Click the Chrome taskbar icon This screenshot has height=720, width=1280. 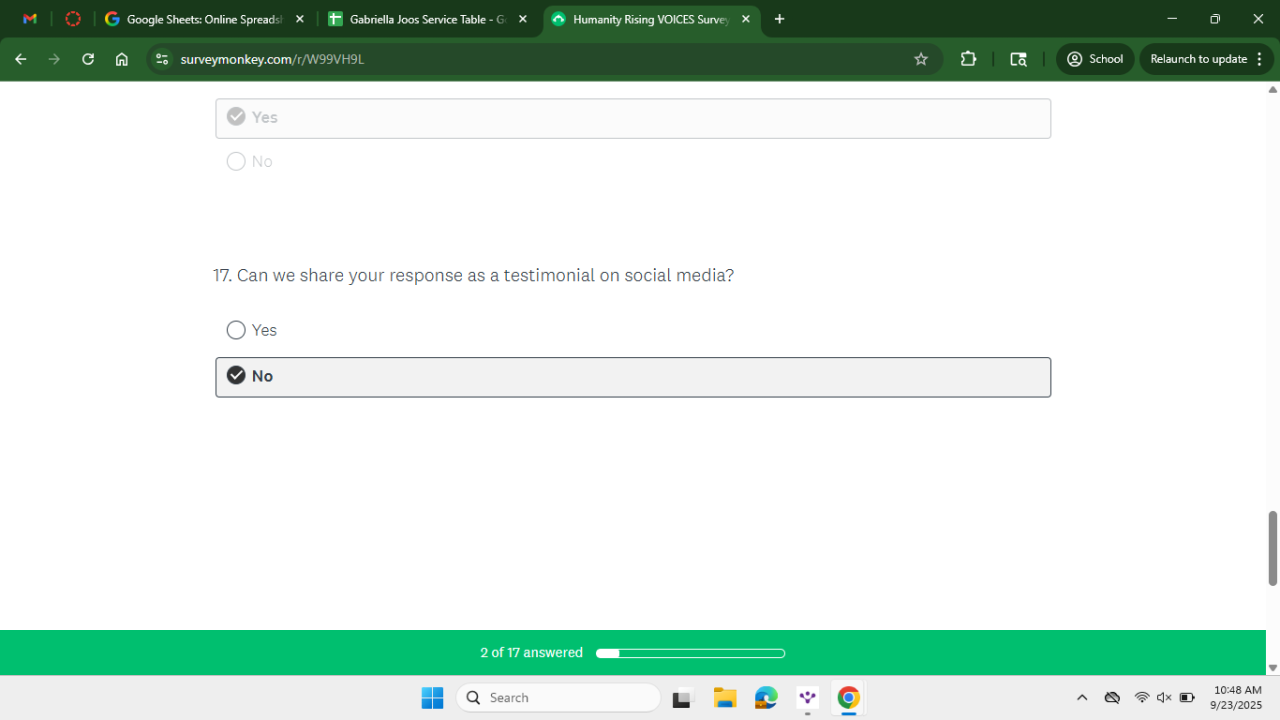[x=849, y=698]
